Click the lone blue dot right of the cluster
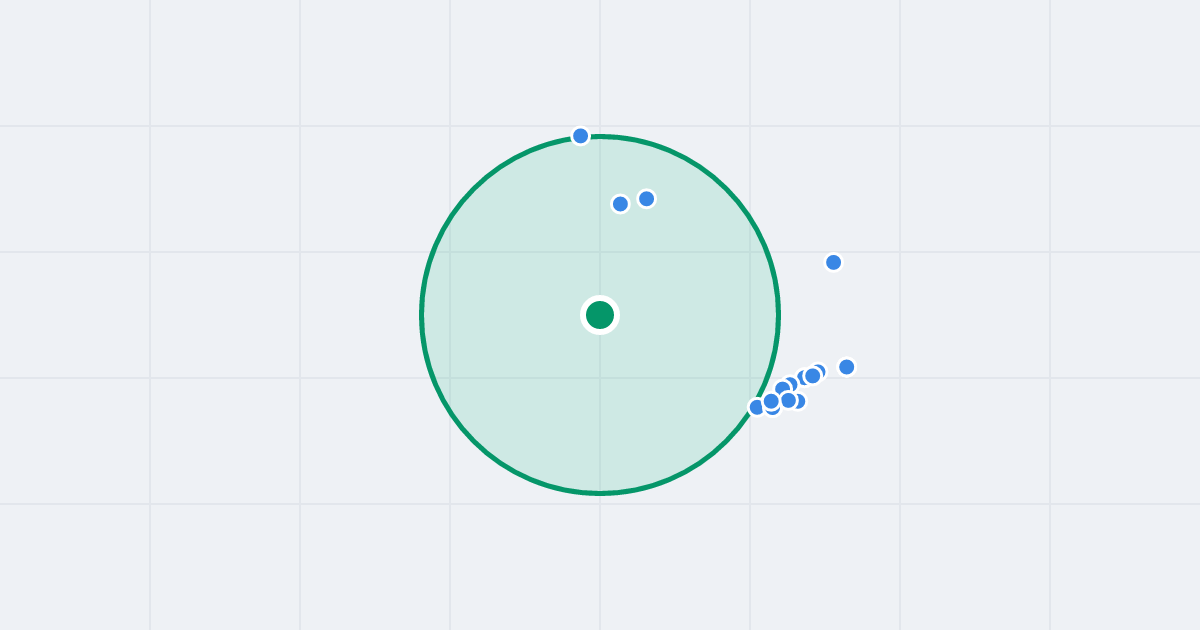This screenshot has height=630, width=1200. (847, 367)
